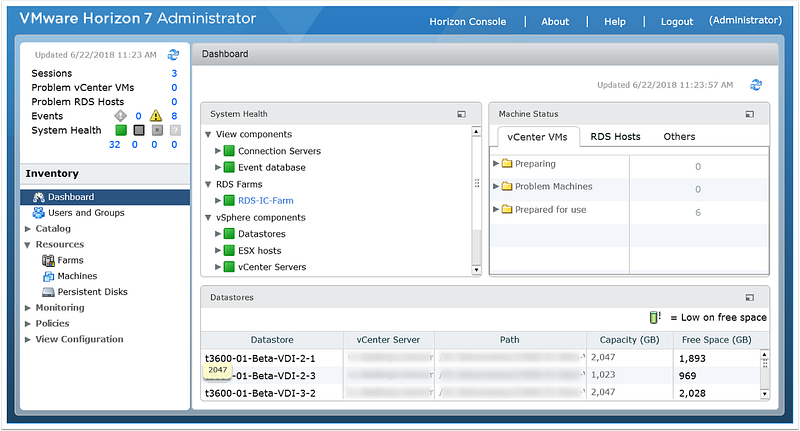Click the green ESX hosts status icon
This screenshot has height=431, width=800.
tap(230, 250)
